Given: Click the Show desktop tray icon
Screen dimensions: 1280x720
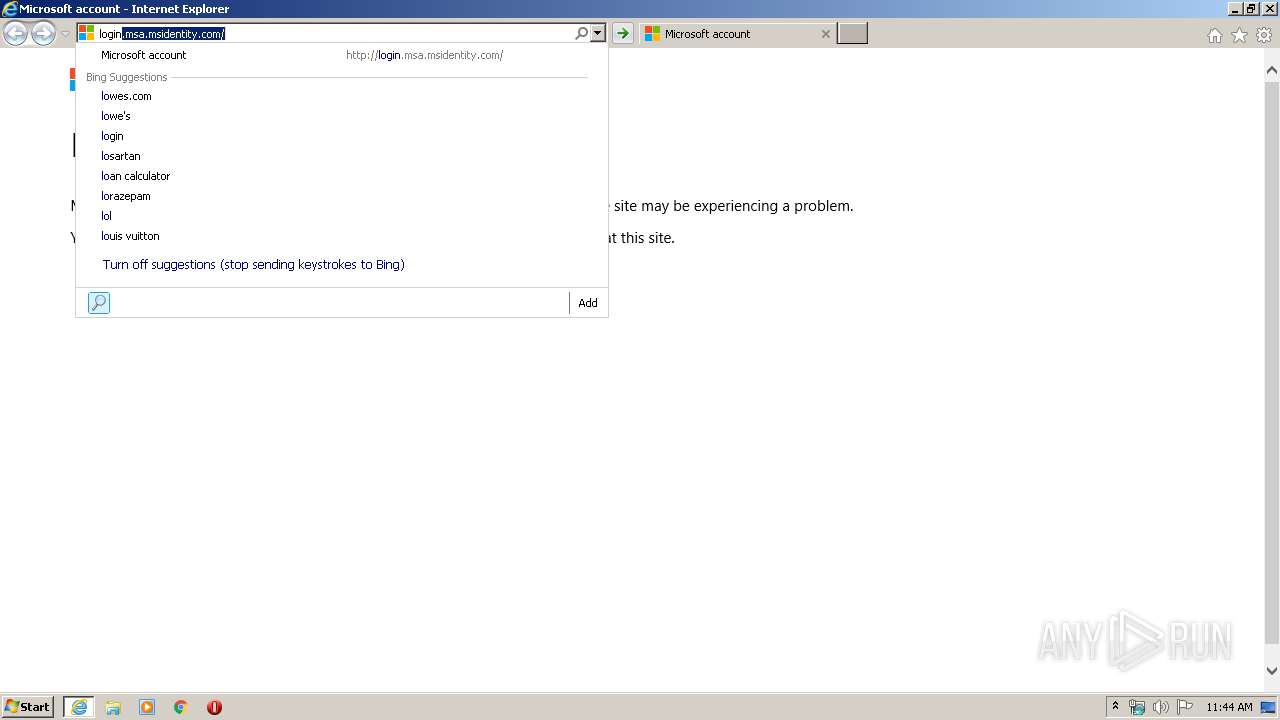Looking at the screenshot, I should [1269, 707].
